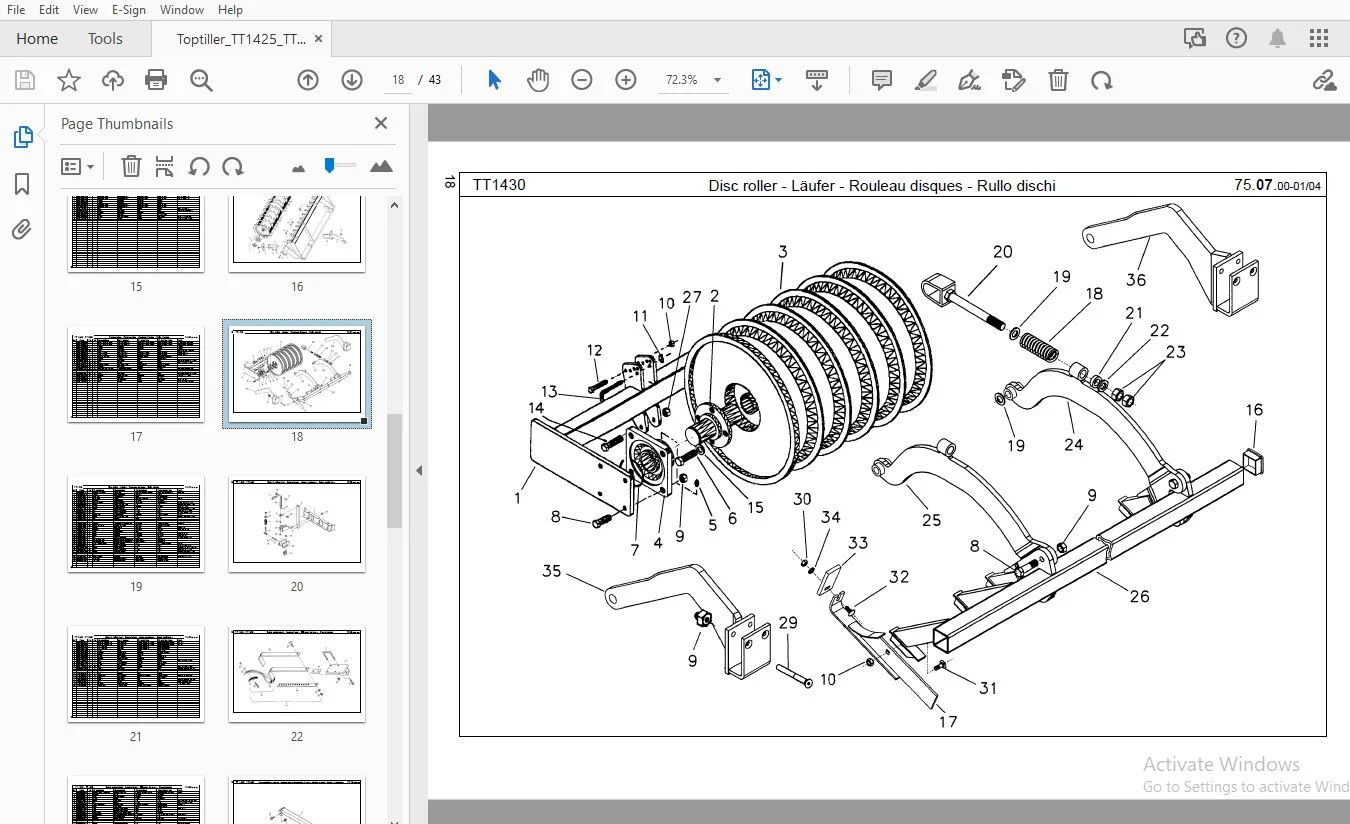Screen dimensions: 1350x824
Task: Click the thumbnails scrollbar up arrow
Action: [394, 205]
